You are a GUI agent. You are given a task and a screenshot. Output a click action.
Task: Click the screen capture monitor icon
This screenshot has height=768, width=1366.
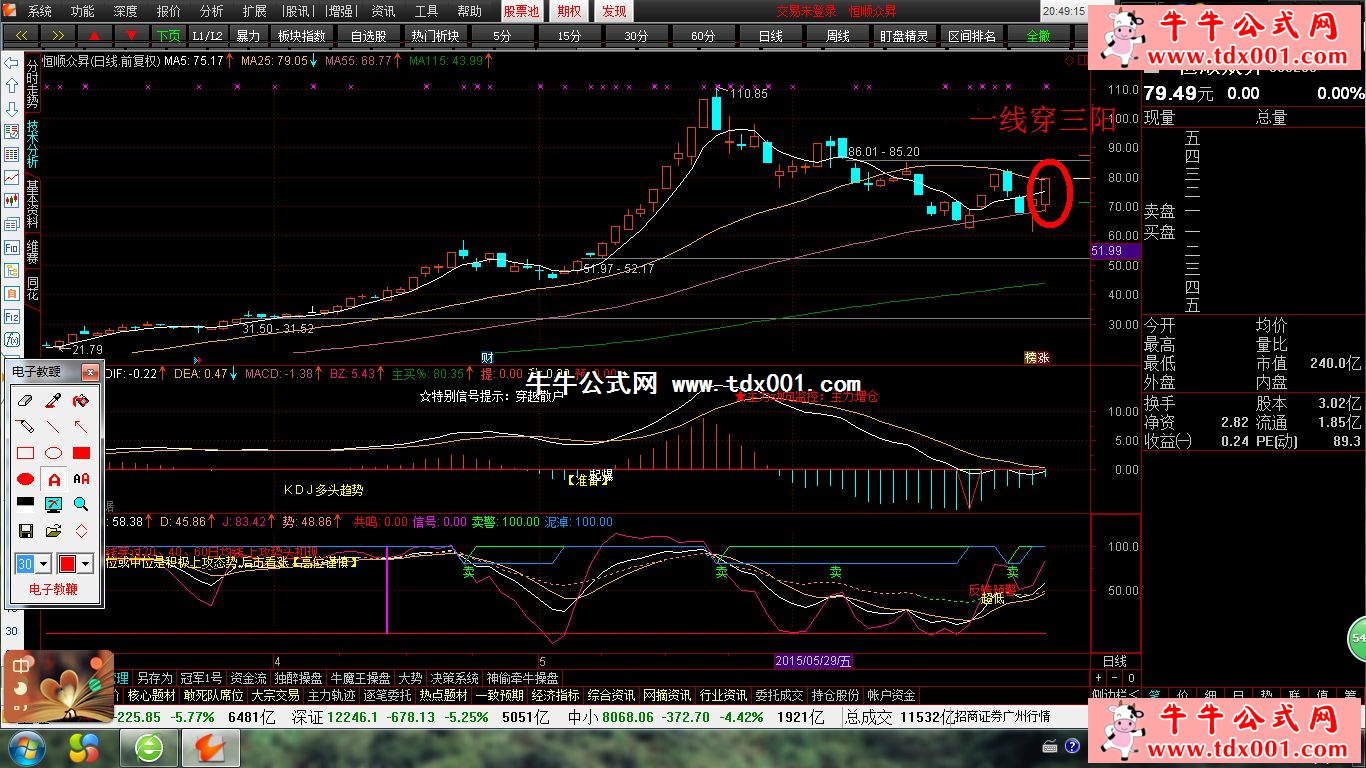[x=54, y=504]
